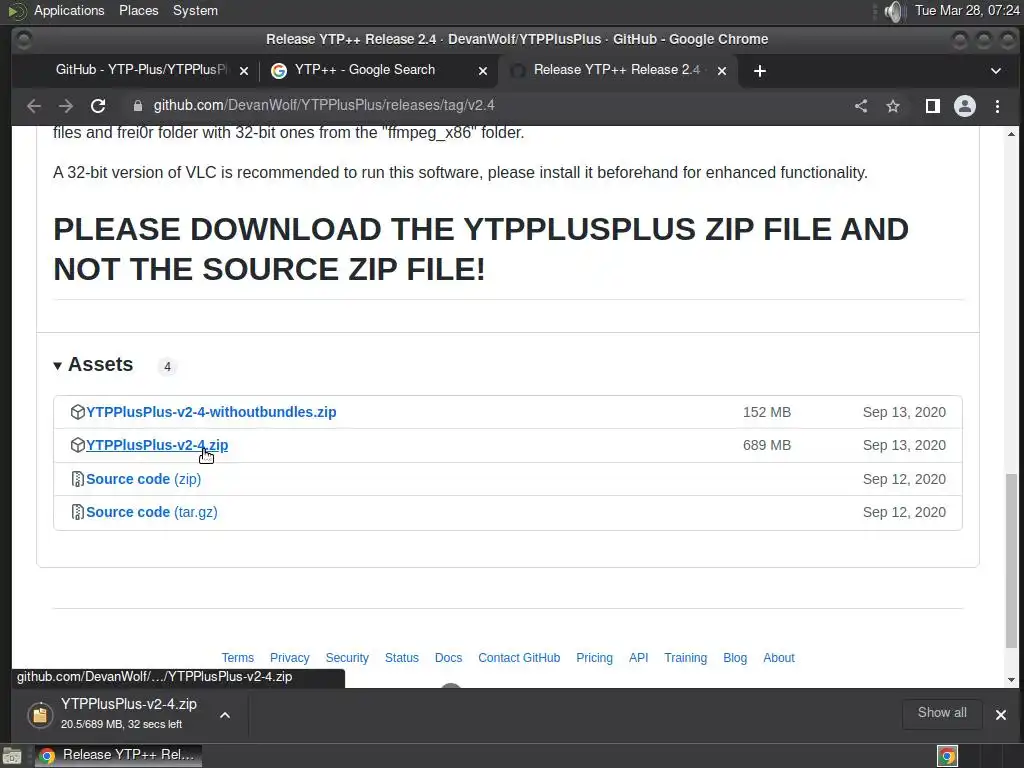Open the Terms footer link
Screen dimensions: 1024x768
tap(238, 658)
